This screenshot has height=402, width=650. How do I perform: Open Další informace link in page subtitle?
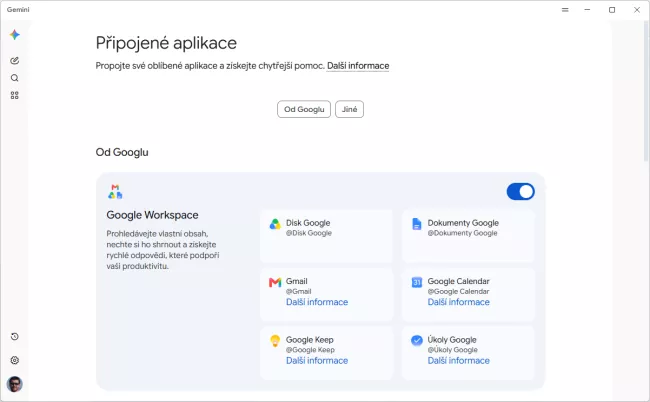click(358, 66)
